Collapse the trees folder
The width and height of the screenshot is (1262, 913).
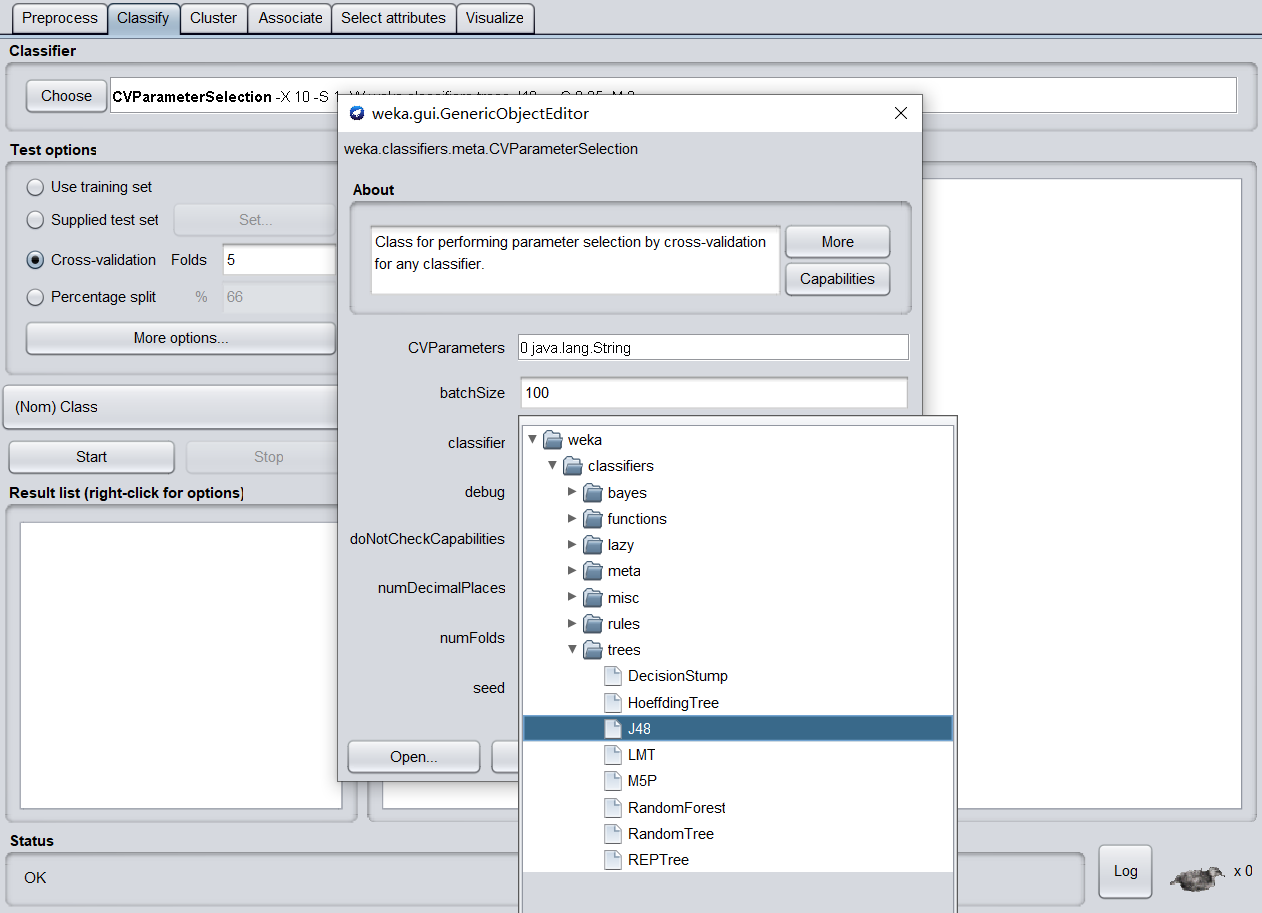point(572,649)
